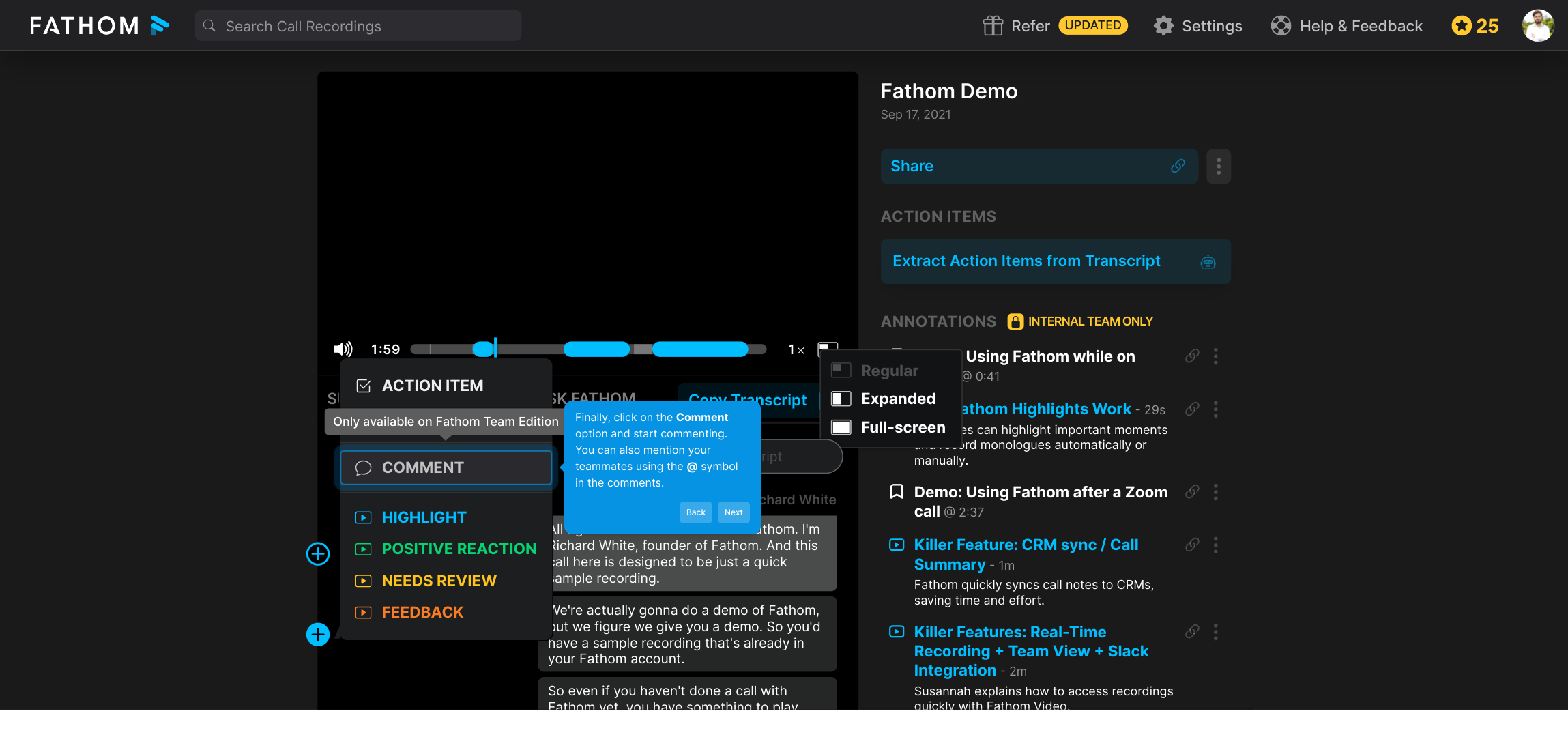Copy link for Fathom Highlights Work annotation
1568x737 pixels.
pyautogui.click(x=1192, y=409)
